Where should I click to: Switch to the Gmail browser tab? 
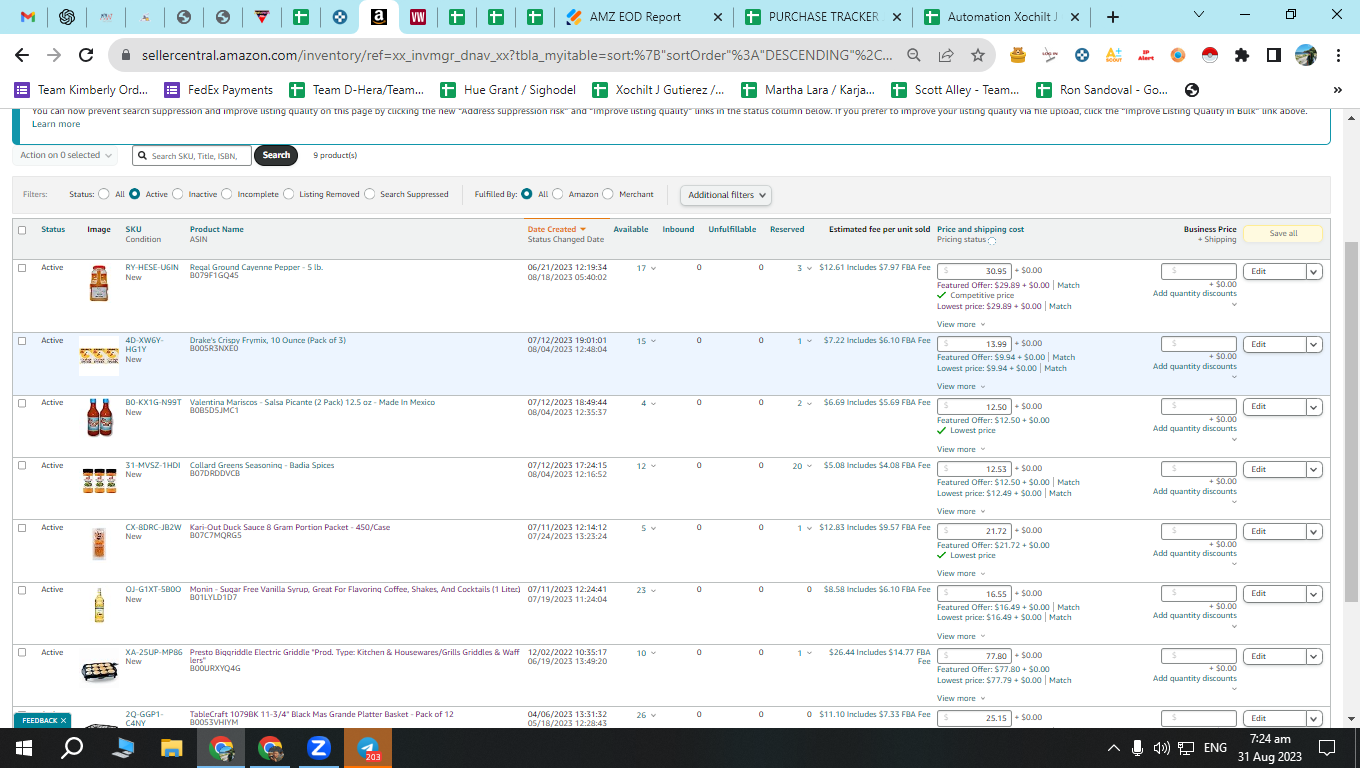coord(29,17)
